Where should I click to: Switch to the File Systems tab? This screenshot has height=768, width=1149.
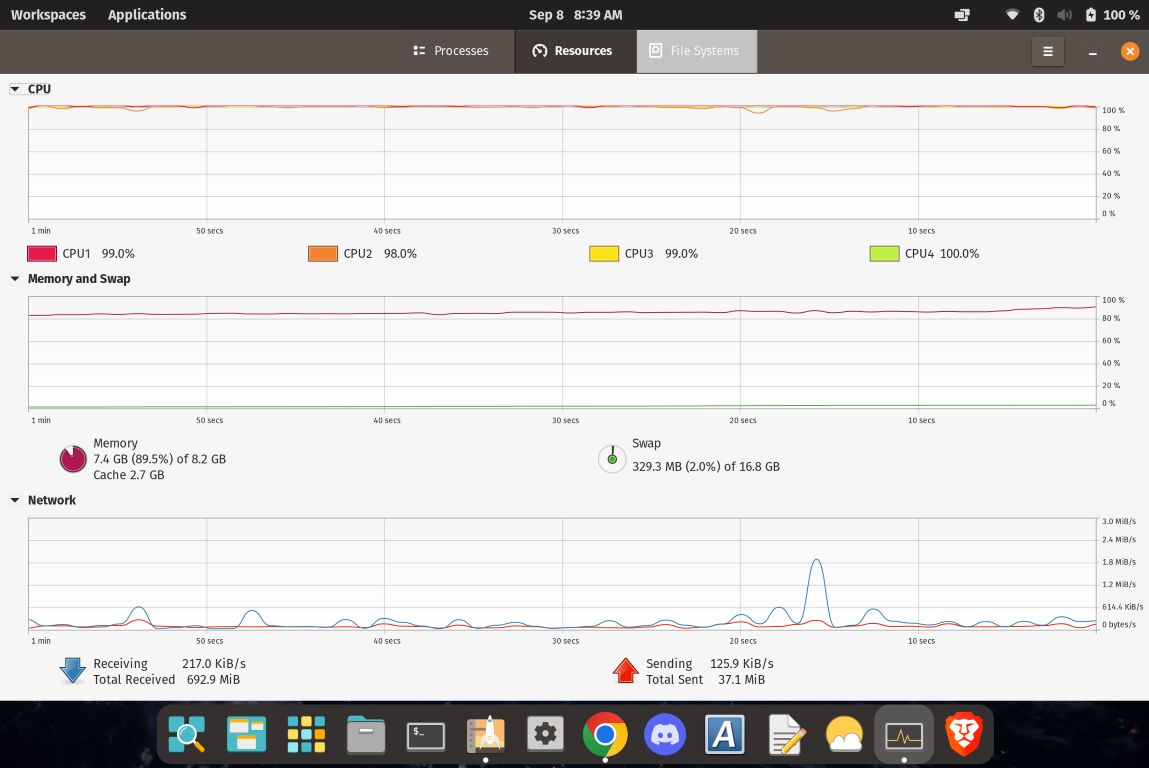pyautogui.click(x=695, y=51)
